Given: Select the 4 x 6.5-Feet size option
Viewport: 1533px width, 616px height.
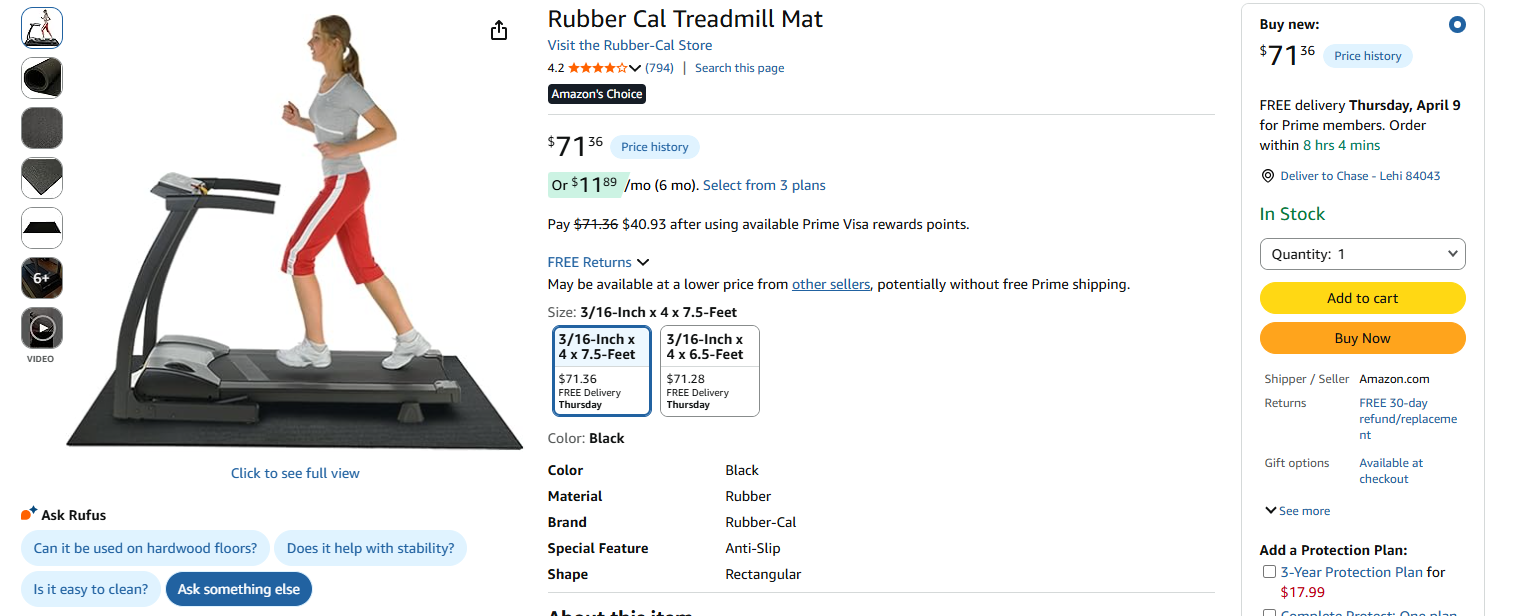Looking at the screenshot, I should (x=709, y=370).
